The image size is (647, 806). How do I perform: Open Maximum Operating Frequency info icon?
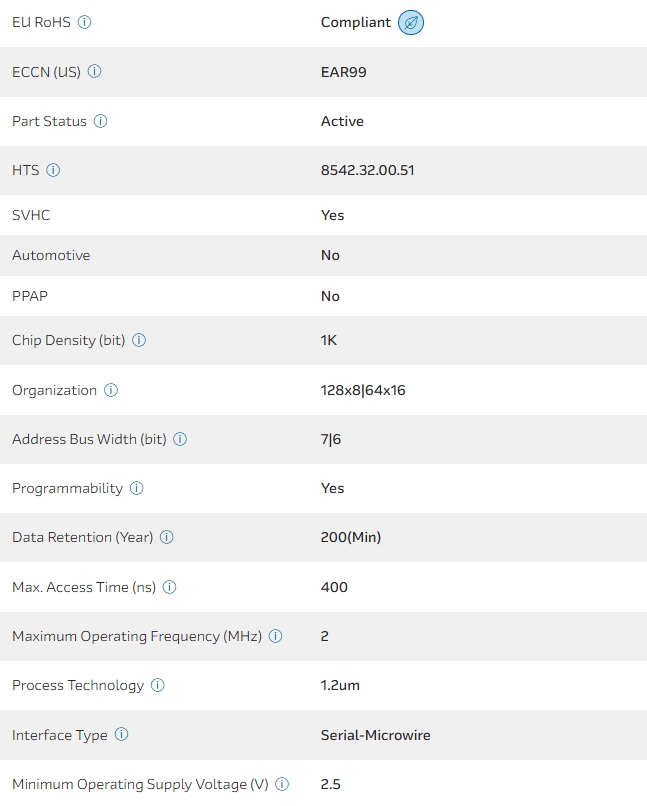[275, 636]
